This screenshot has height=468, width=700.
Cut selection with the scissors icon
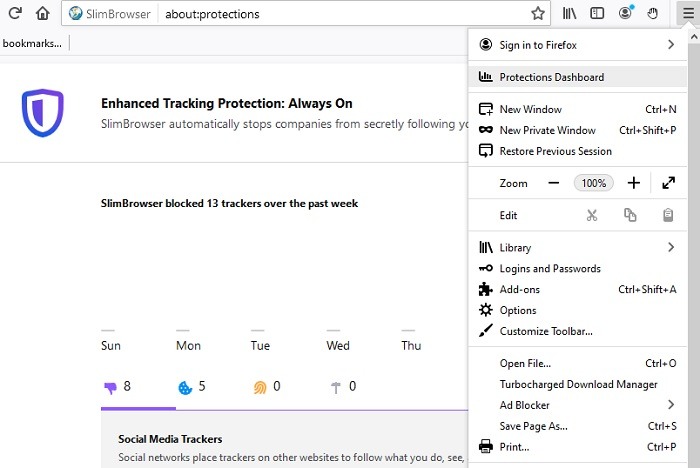[592, 215]
